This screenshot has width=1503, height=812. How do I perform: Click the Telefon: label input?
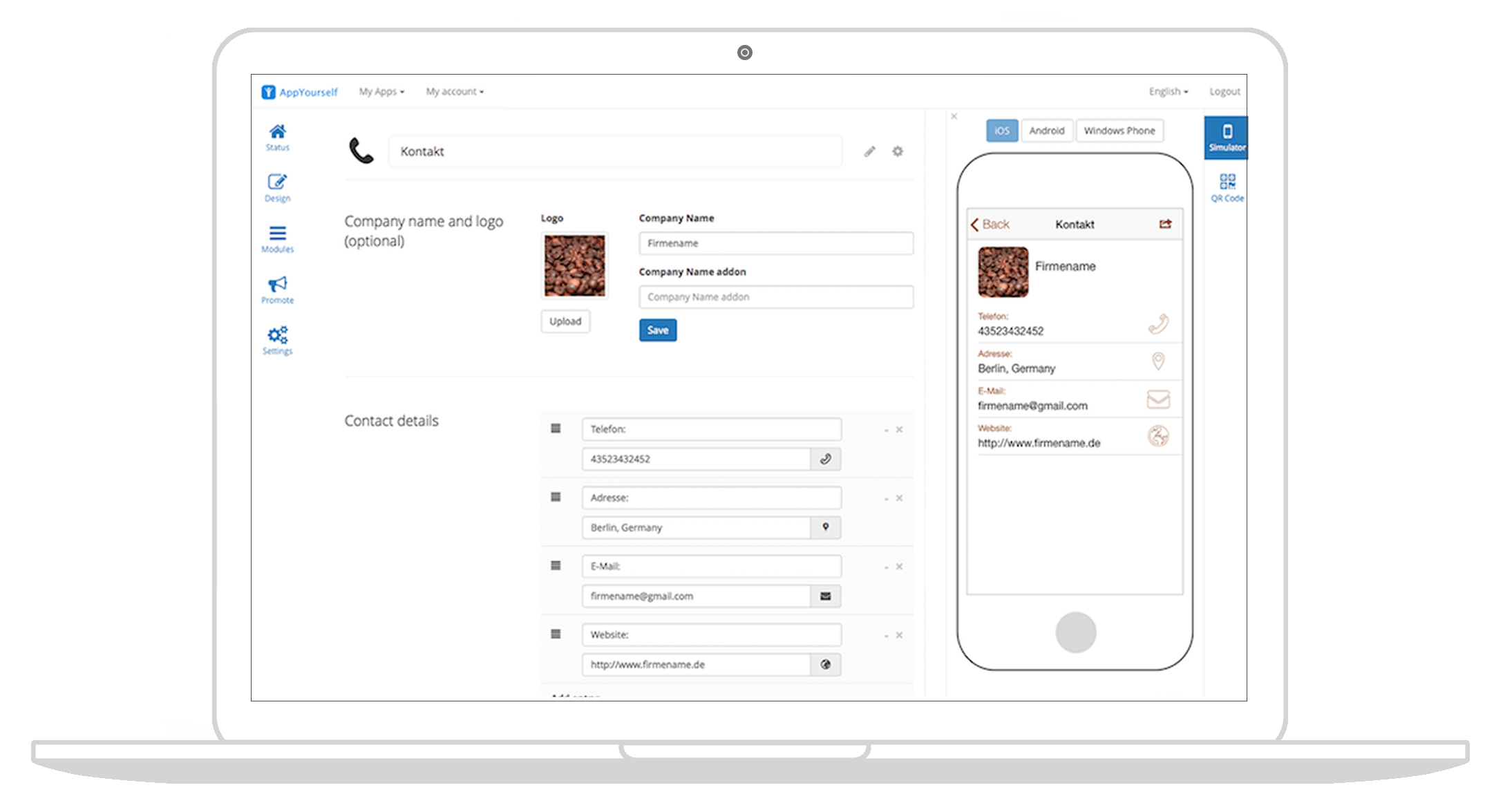pos(712,429)
